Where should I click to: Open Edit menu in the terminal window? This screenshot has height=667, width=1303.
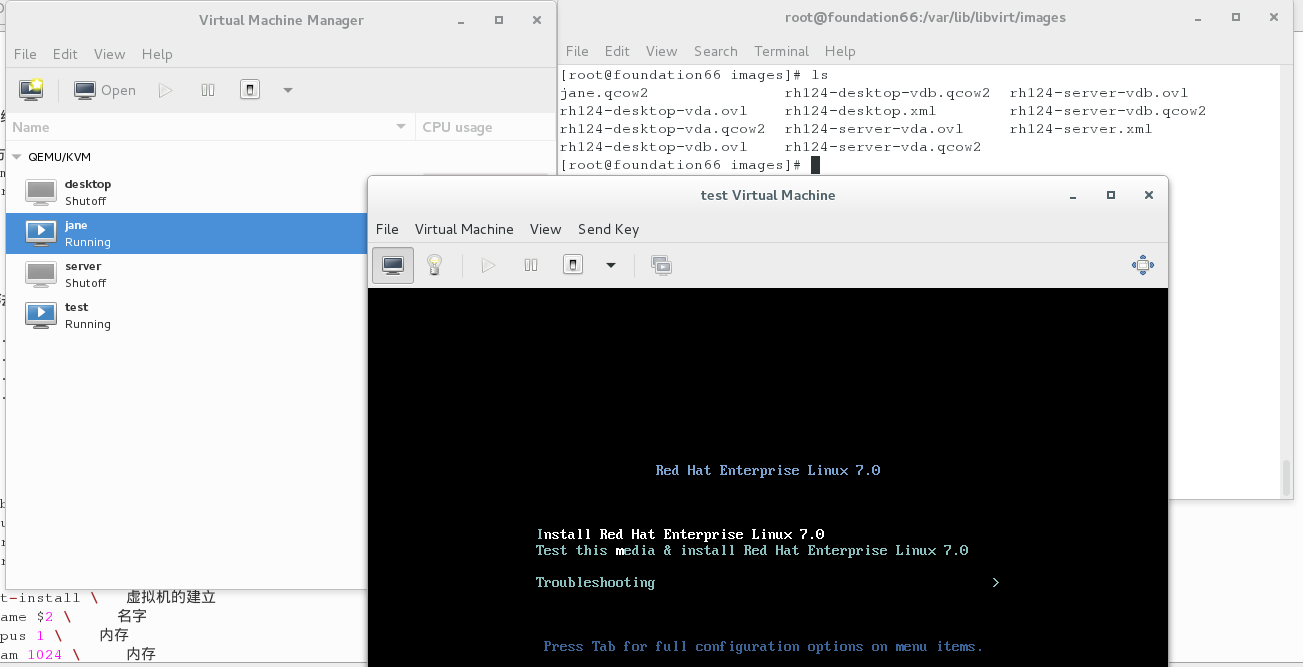(617, 51)
